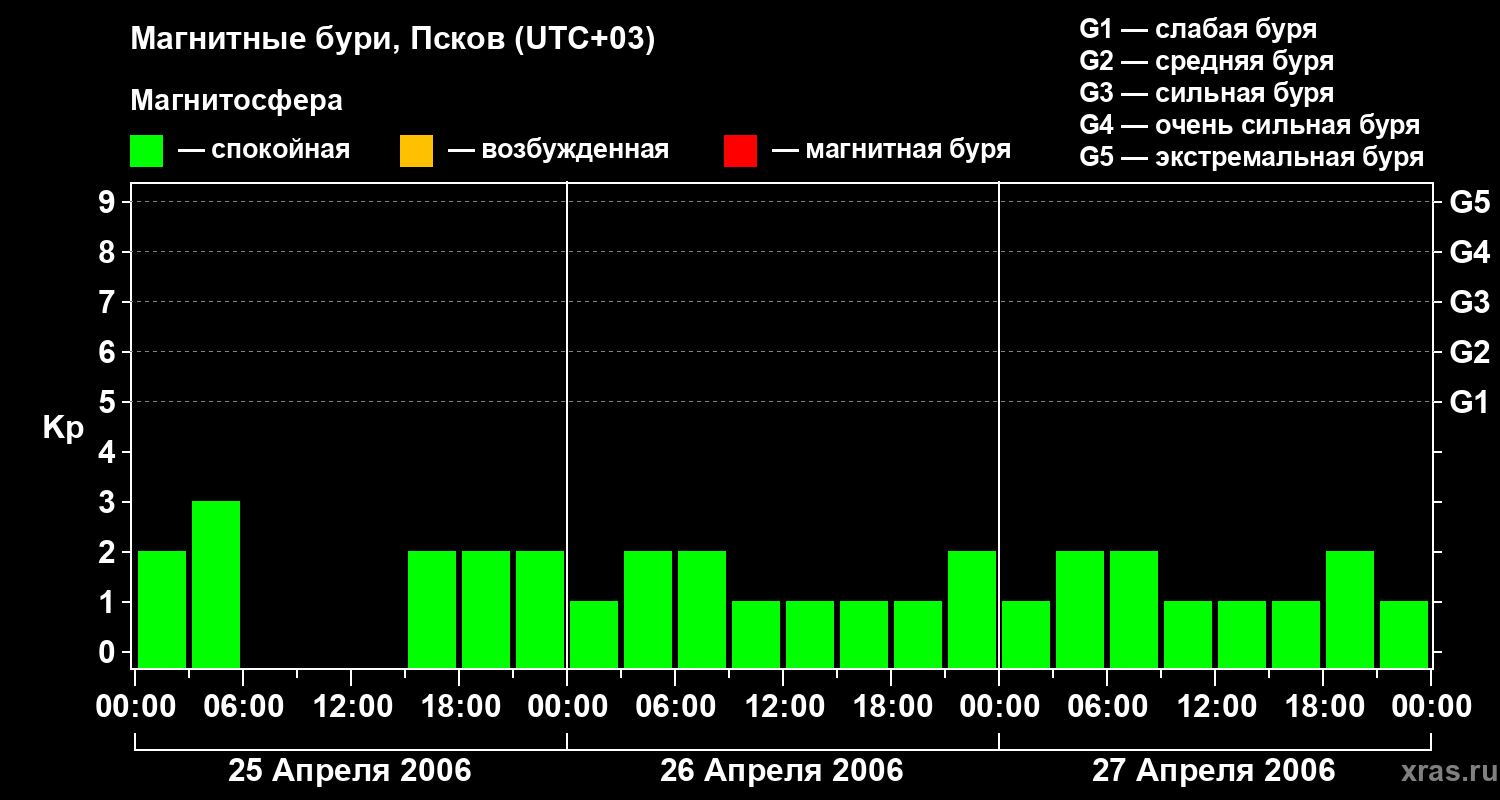This screenshot has width=1500, height=800.
Task: Click the 12:00–15:00 bar on 26 April
Action: [810, 634]
